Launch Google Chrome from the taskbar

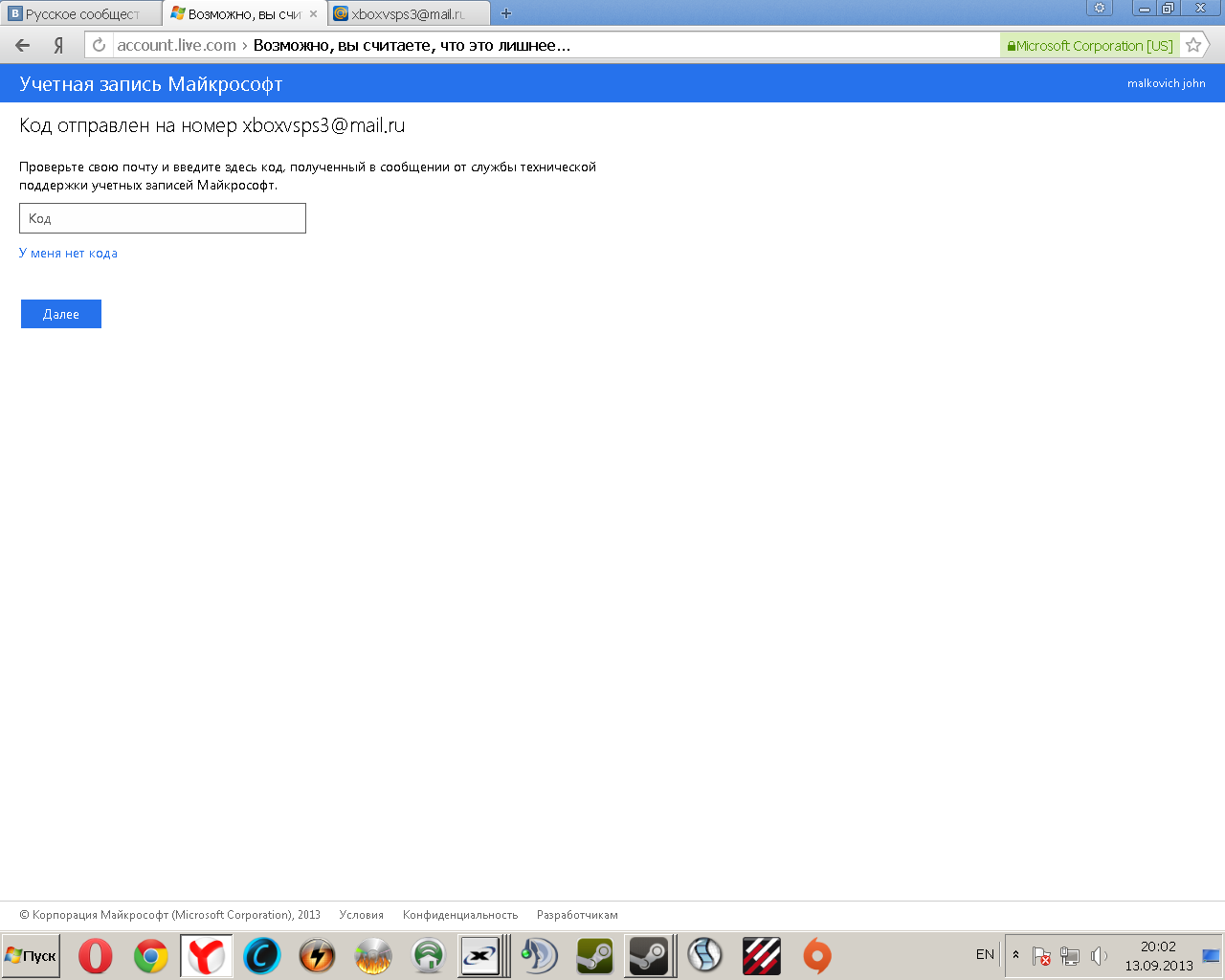[x=151, y=955]
